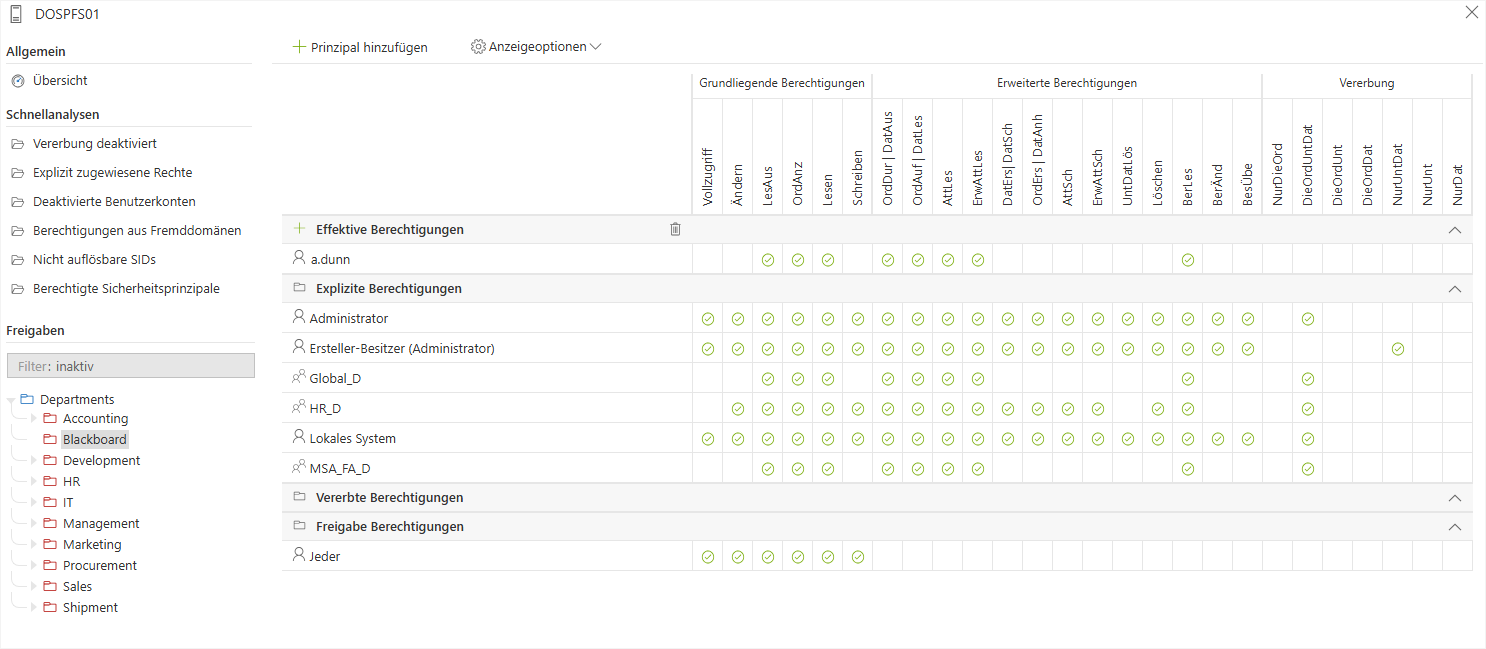Toggle LesAus permission for Global_D

click(x=768, y=379)
